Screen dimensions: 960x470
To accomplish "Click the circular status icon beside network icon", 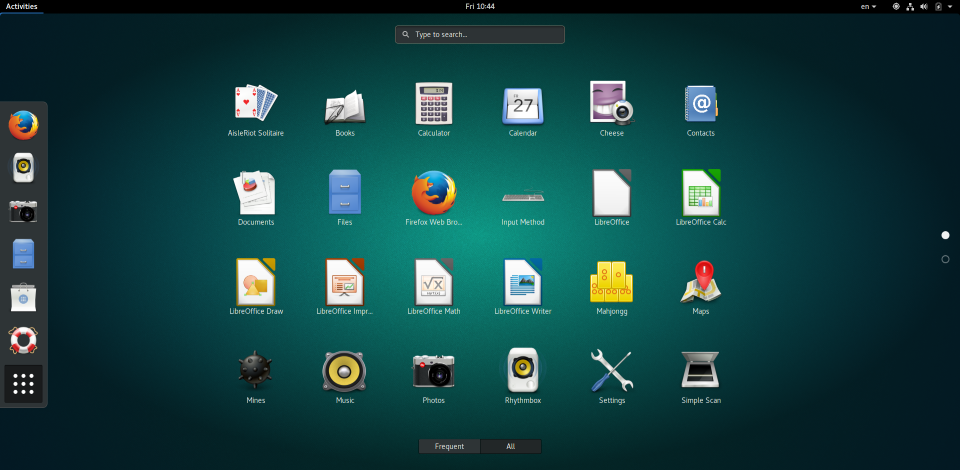I will click(x=896, y=7).
